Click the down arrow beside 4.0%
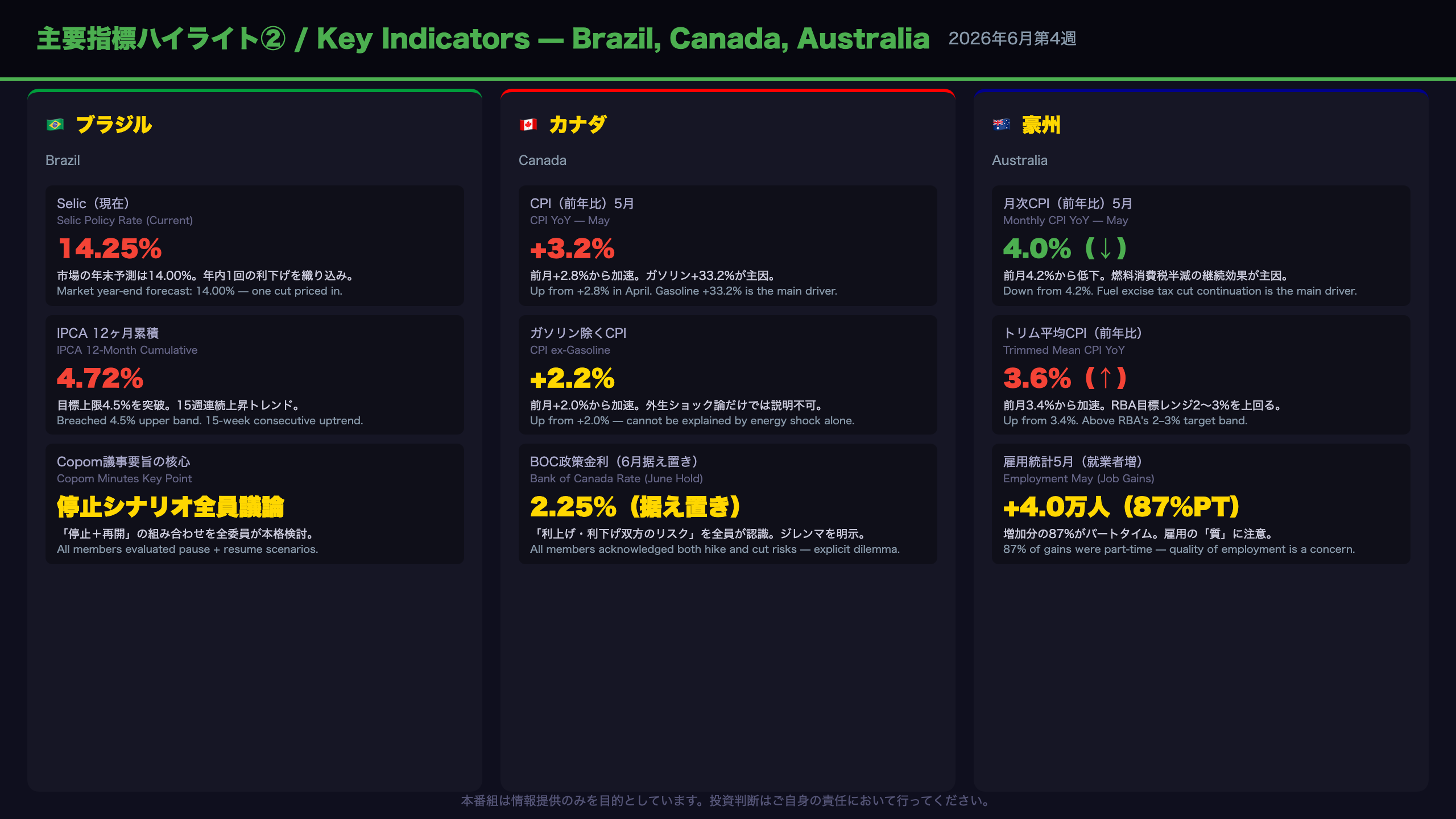Viewport: 1456px width, 819px height. click(1106, 249)
